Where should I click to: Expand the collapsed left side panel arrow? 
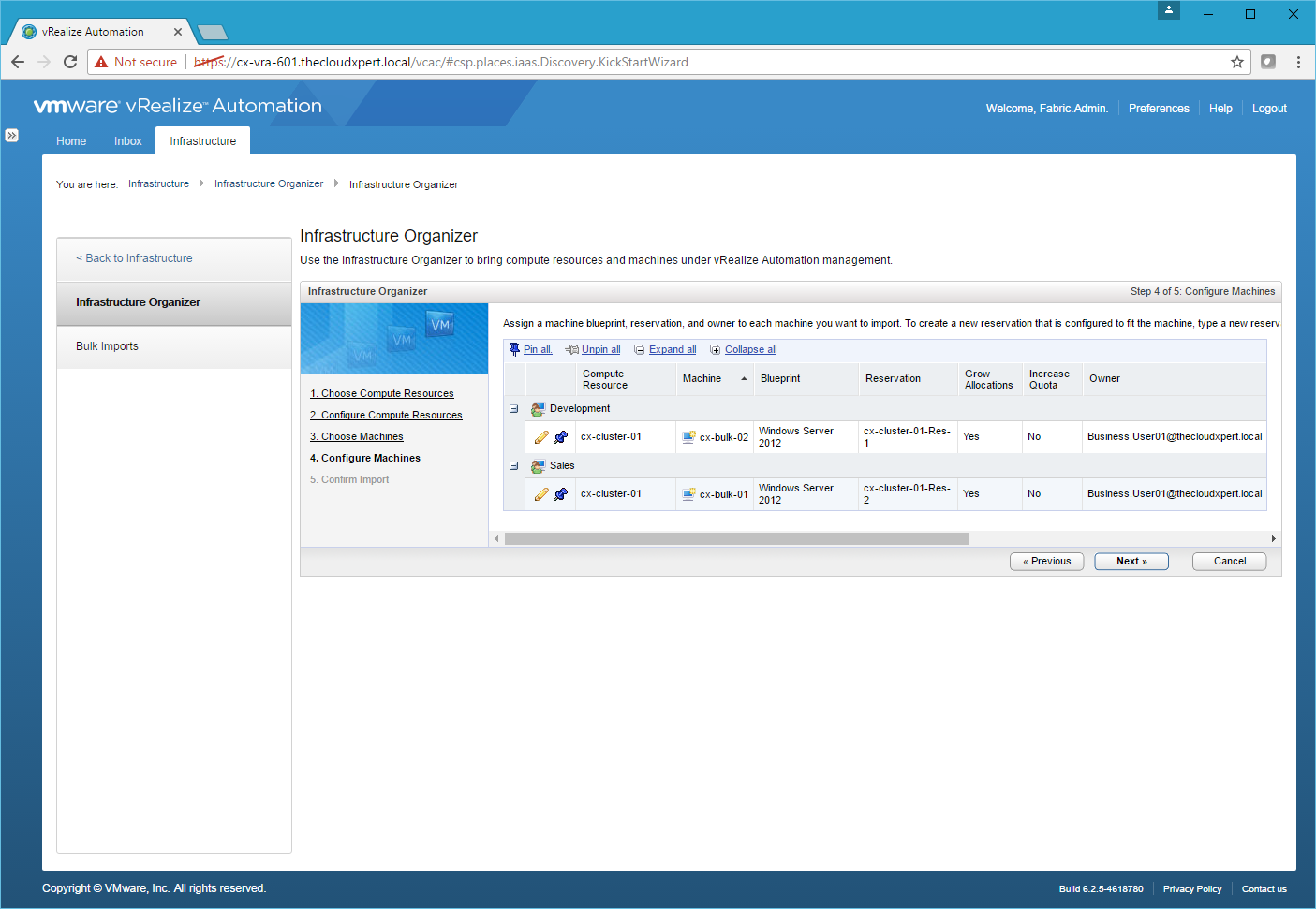tap(11, 136)
